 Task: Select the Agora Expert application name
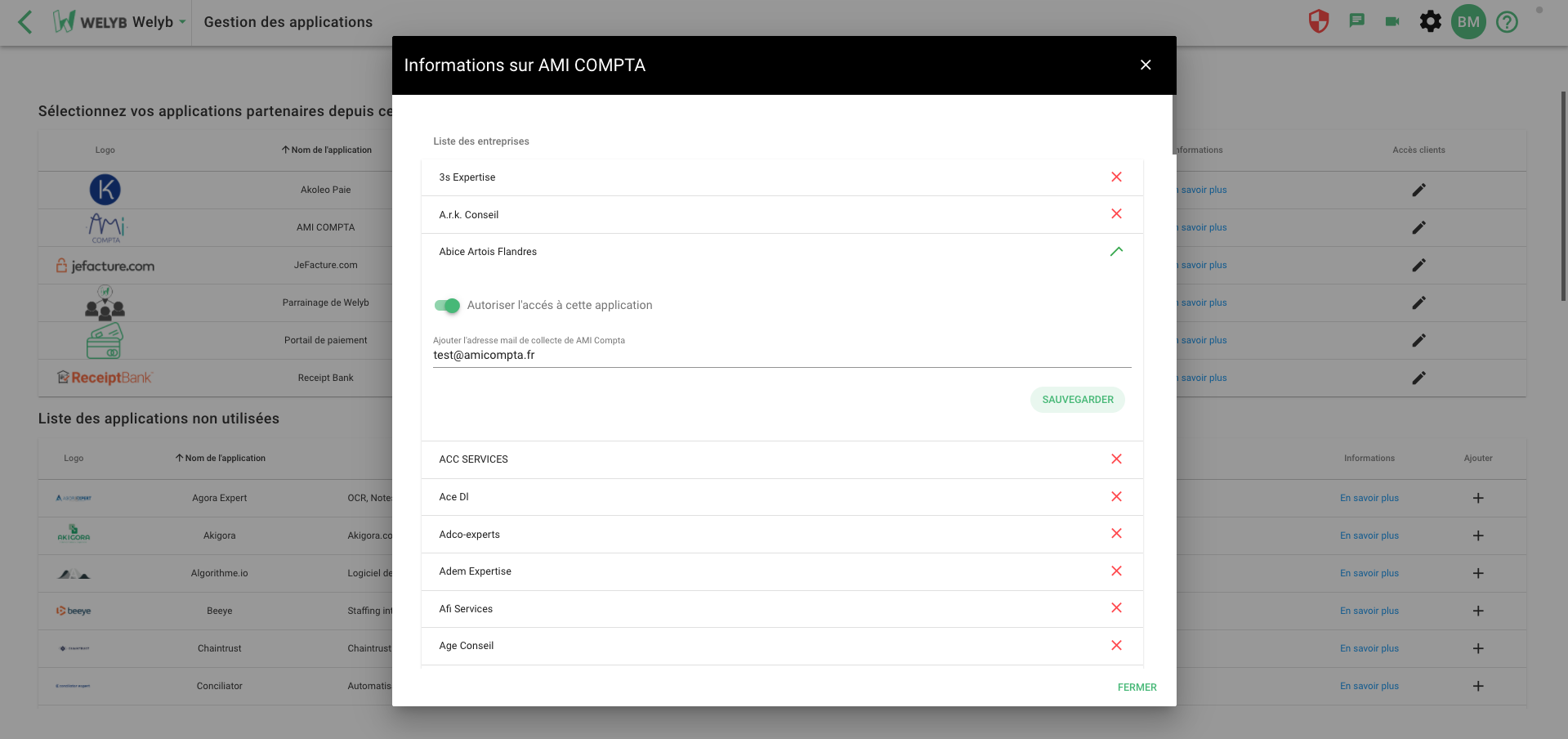[219, 498]
